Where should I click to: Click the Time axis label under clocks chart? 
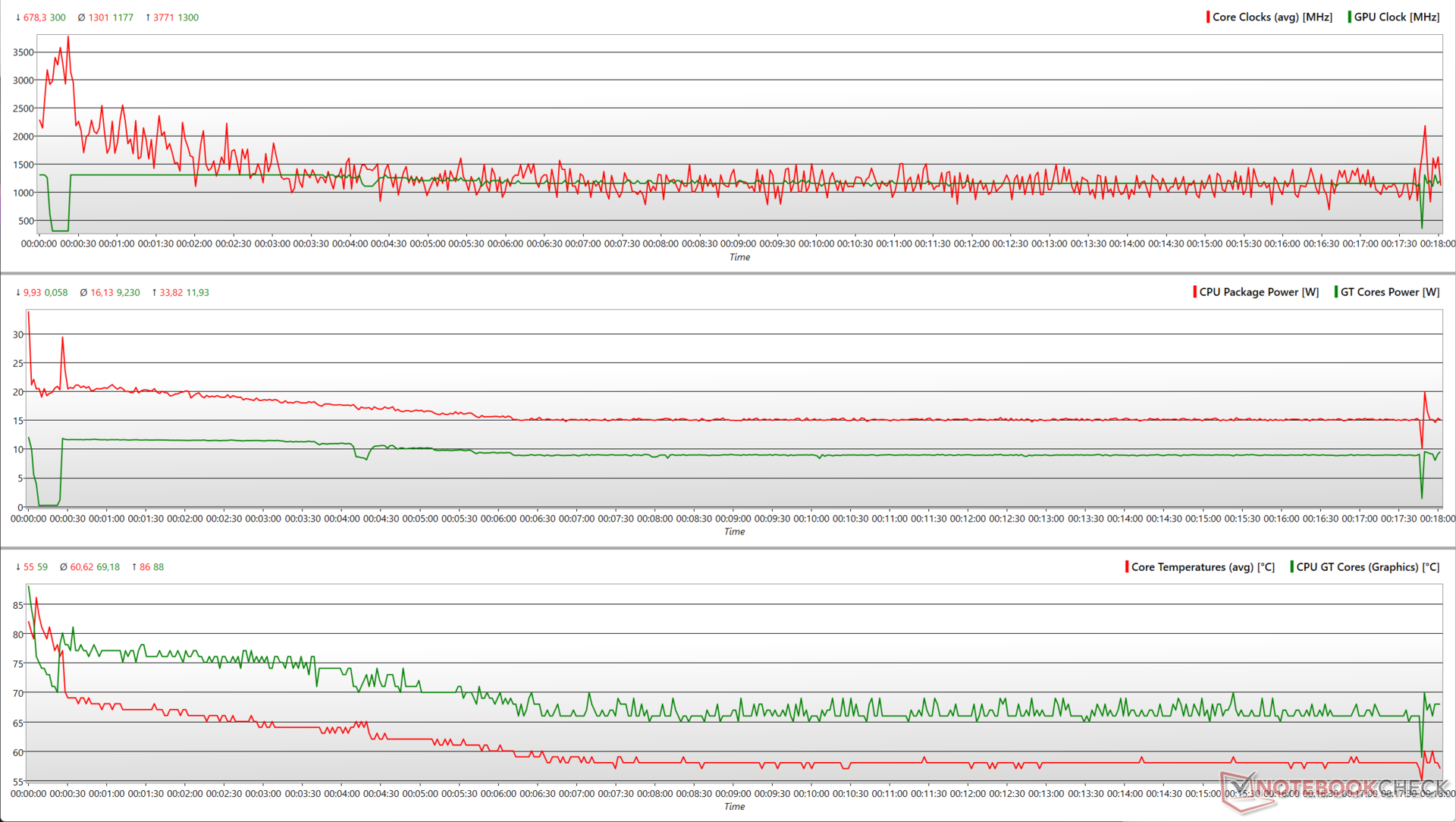coord(739,257)
